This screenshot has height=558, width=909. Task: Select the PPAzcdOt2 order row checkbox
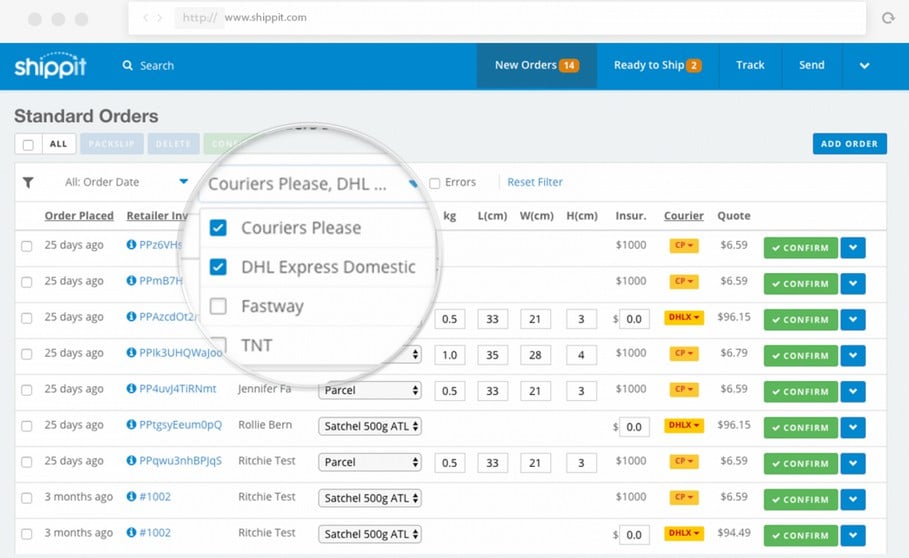pos(27,318)
